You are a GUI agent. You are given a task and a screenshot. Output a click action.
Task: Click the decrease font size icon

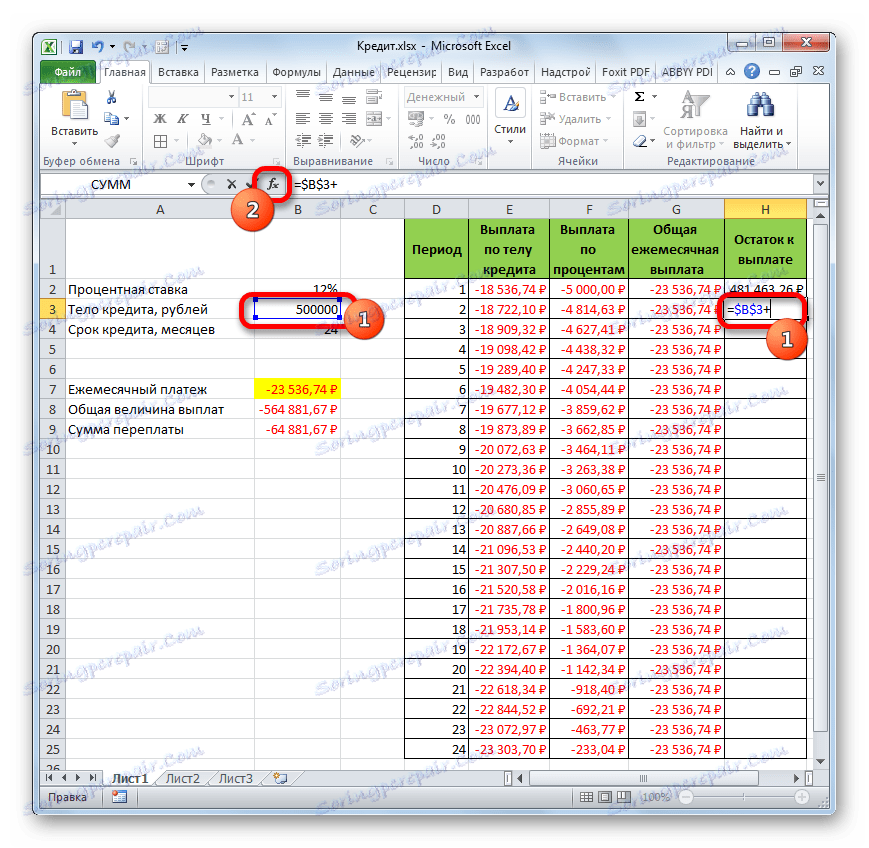[270, 119]
